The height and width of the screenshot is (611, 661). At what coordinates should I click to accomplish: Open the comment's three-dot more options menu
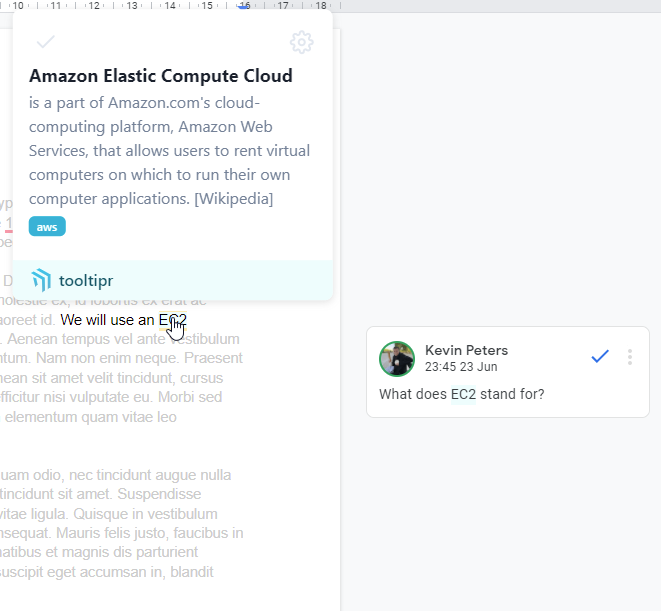[629, 357]
